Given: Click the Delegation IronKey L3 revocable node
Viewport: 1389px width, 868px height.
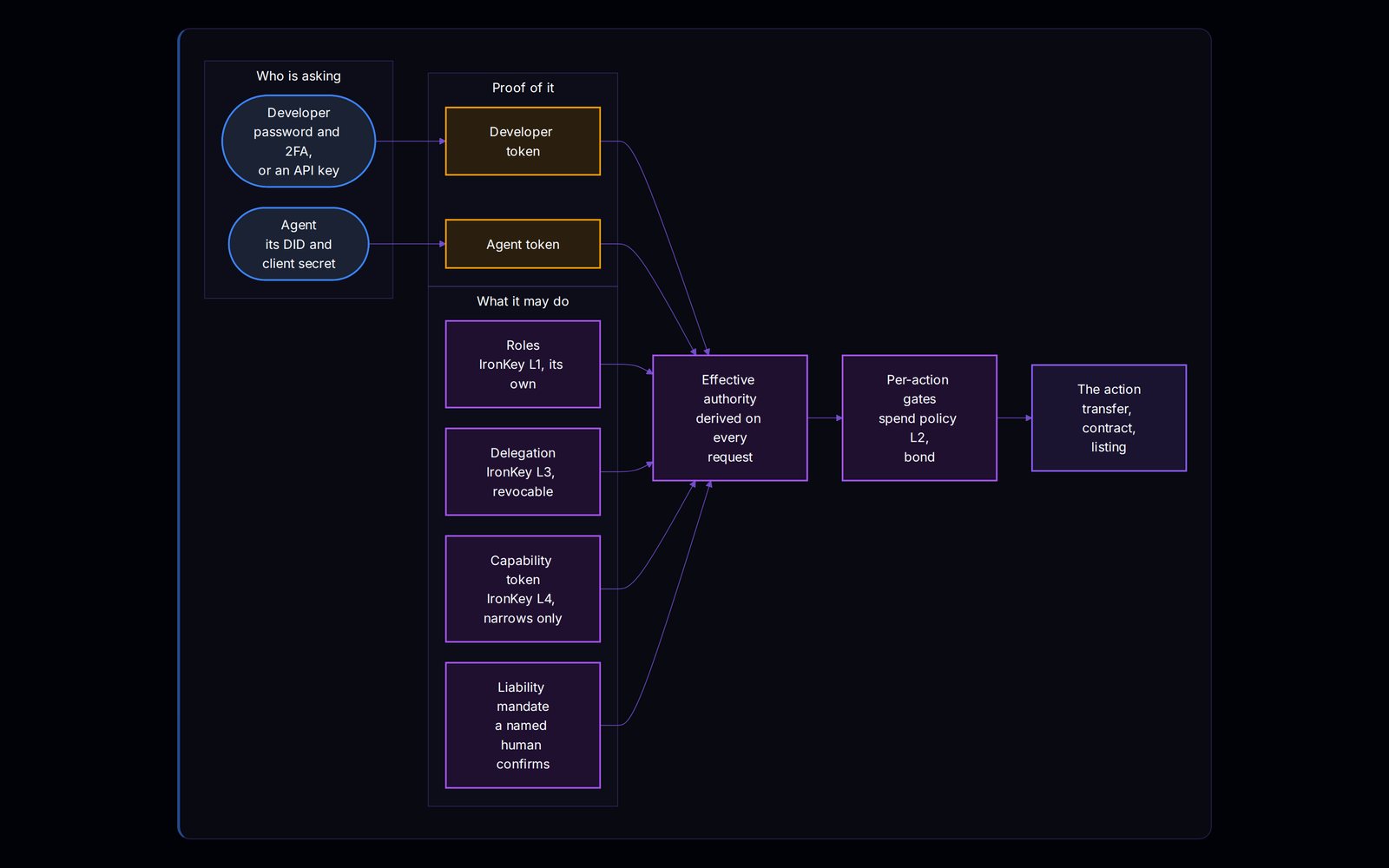Looking at the screenshot, I should point(523,472).
